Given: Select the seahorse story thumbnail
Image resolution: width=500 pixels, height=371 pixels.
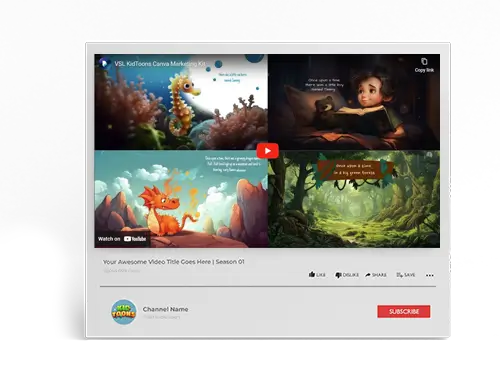Looking at the screenshot, I should click(181, 102).
